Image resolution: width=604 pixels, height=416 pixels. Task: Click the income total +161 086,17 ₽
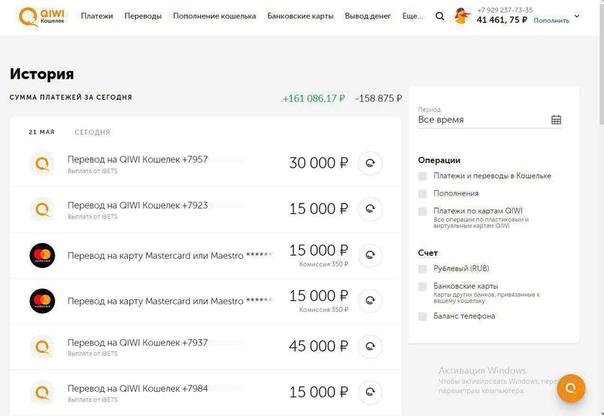(x=314, y=99)
